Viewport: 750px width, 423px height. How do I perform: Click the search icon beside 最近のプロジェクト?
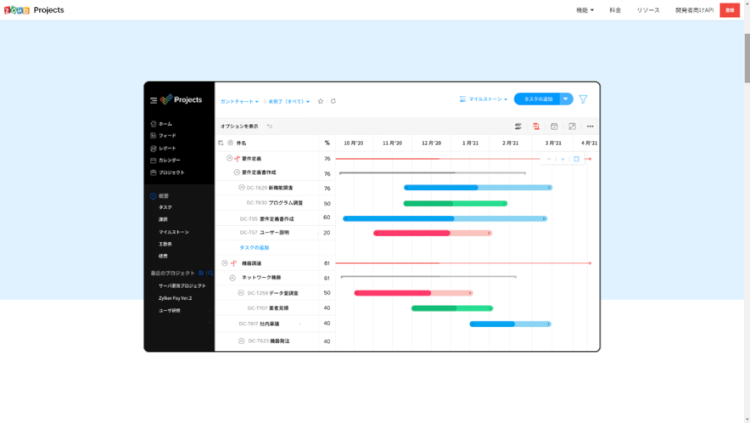[x=210, y=273]
